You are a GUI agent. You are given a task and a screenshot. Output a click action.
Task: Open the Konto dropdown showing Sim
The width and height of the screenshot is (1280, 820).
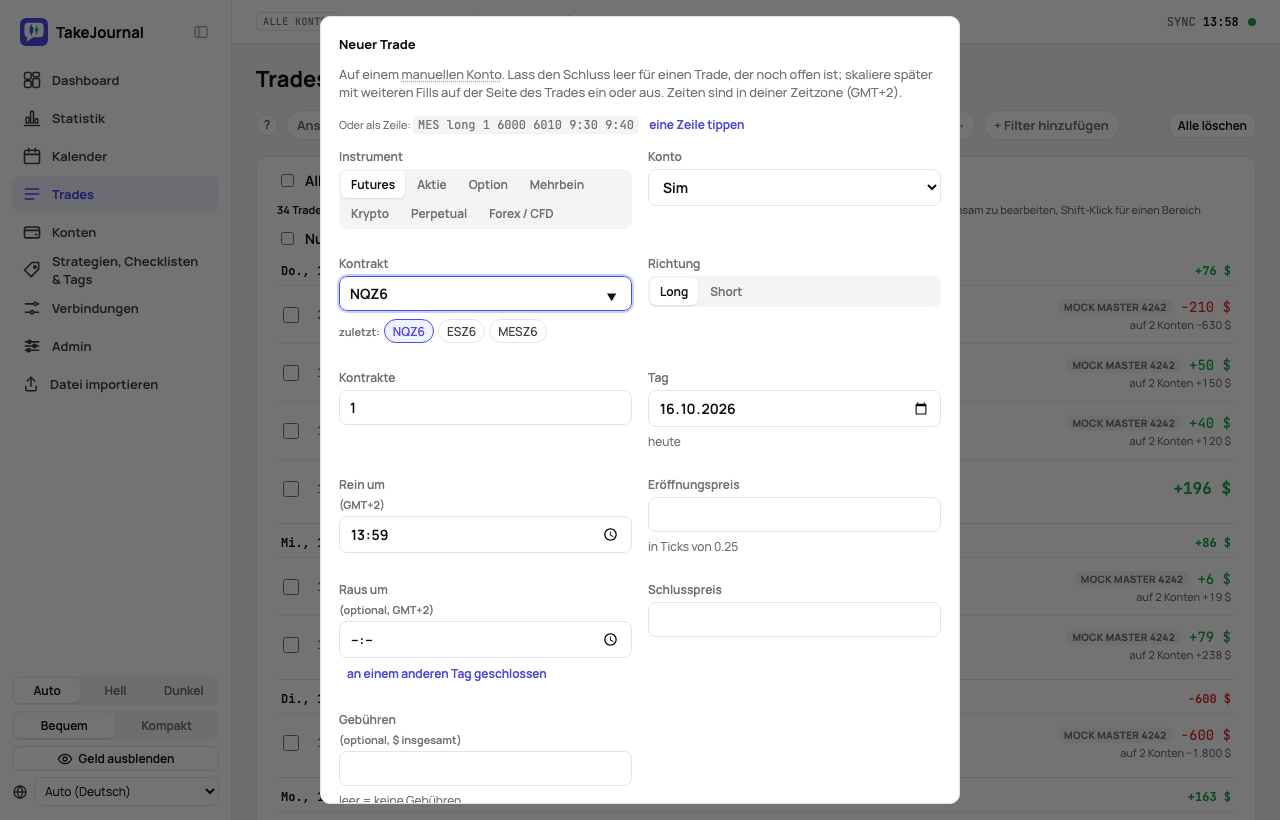coord(794,188)
